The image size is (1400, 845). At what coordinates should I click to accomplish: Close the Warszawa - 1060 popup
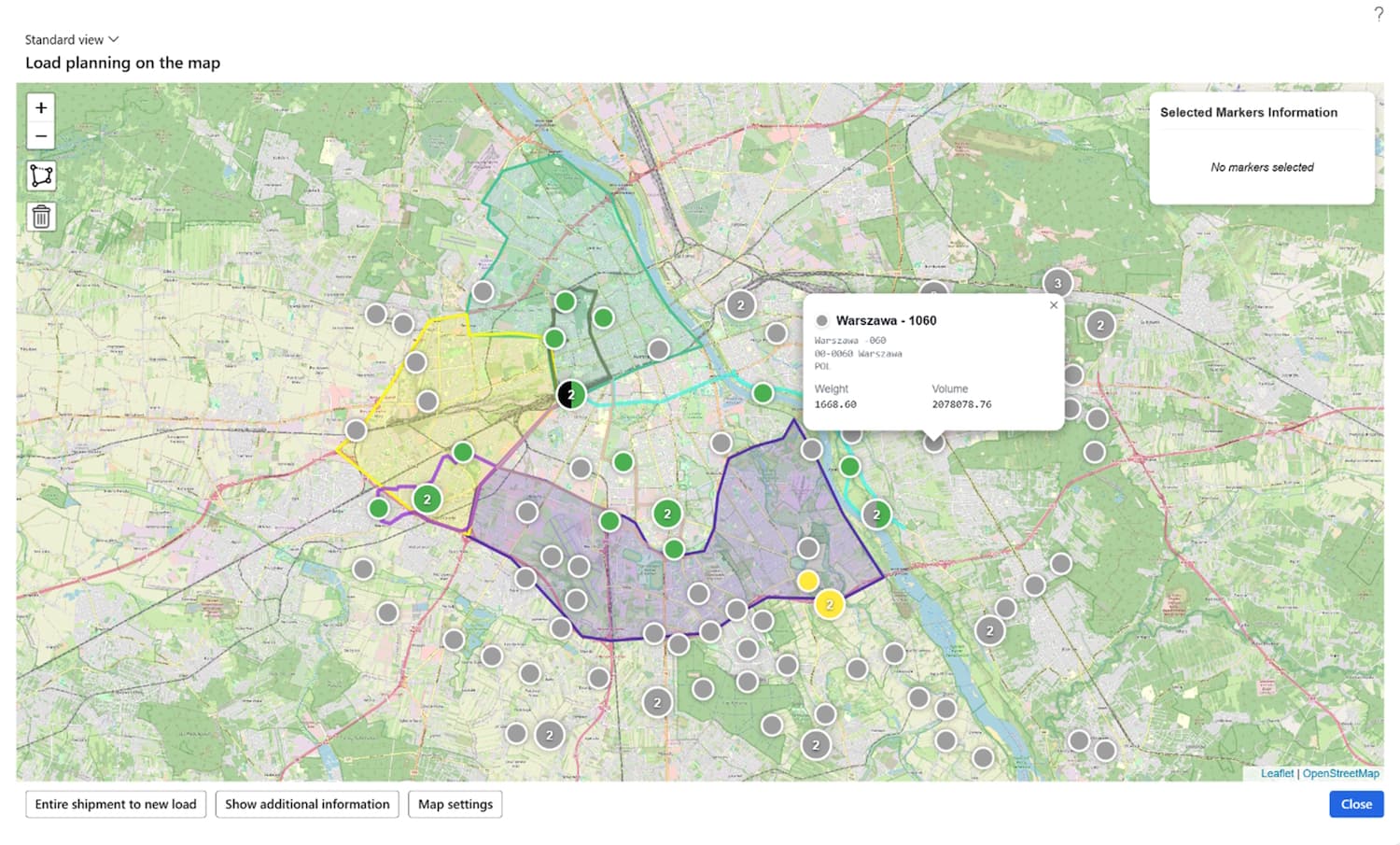(x=1054, y=305)
